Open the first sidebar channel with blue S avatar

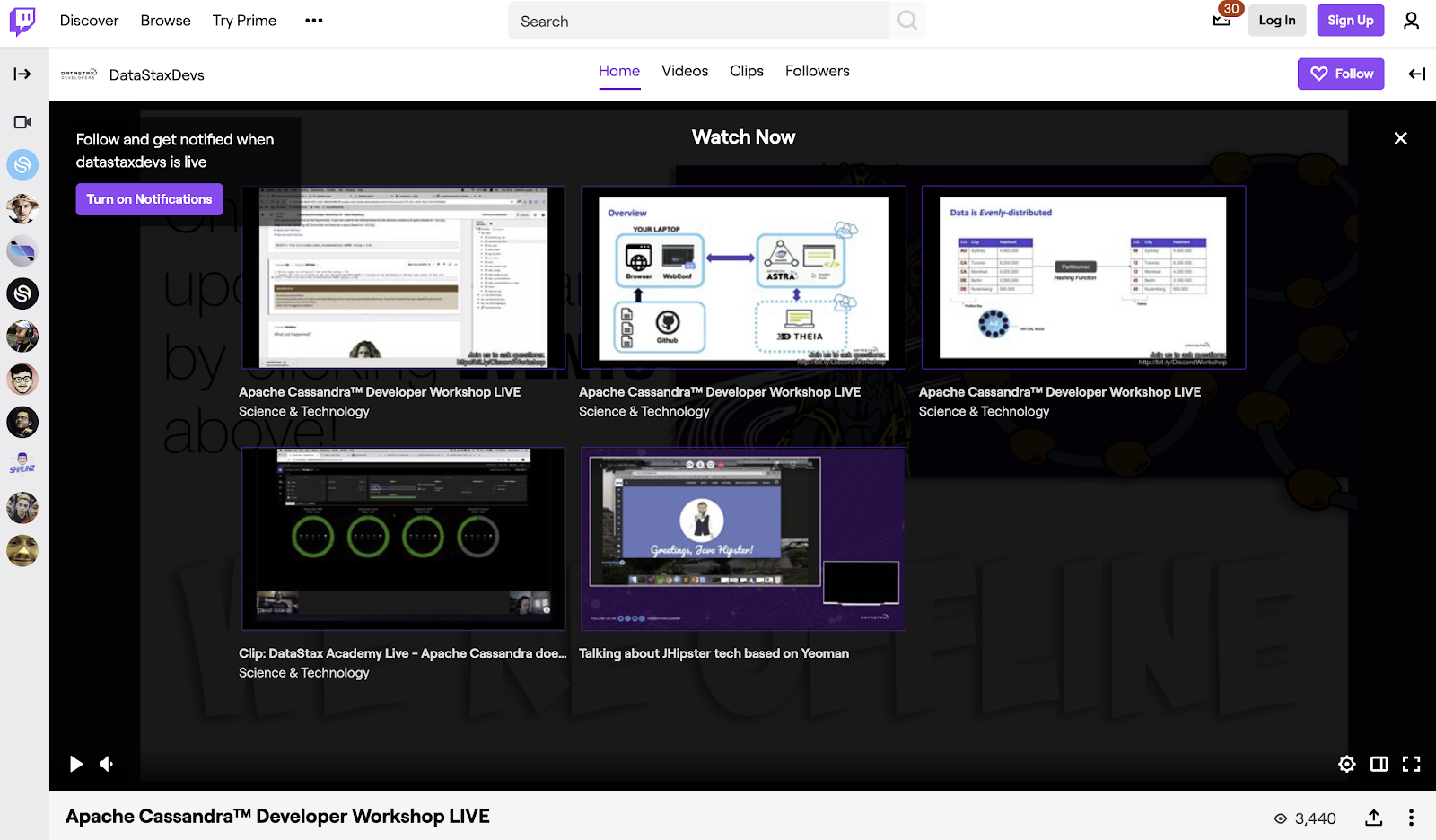[22, 165]
